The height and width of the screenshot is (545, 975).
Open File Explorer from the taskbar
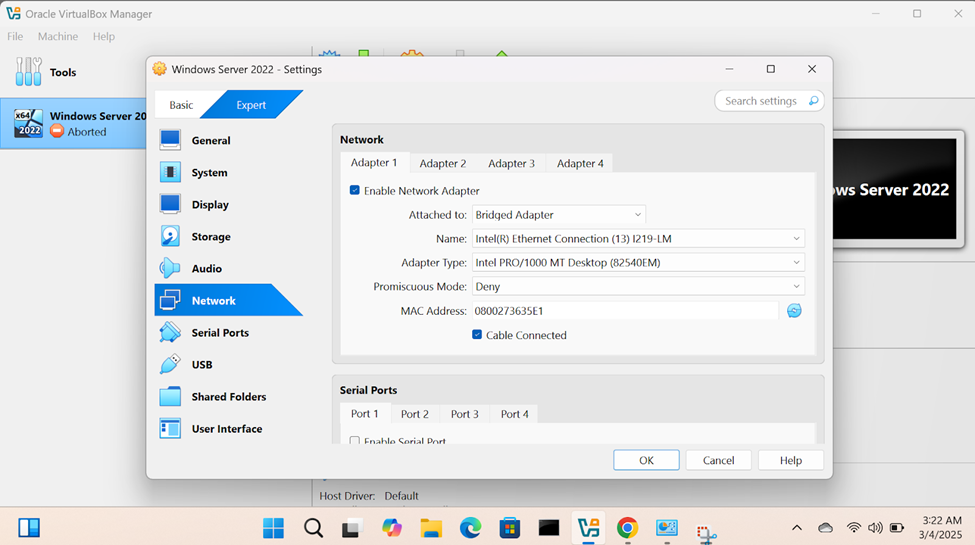click(431, 528)
